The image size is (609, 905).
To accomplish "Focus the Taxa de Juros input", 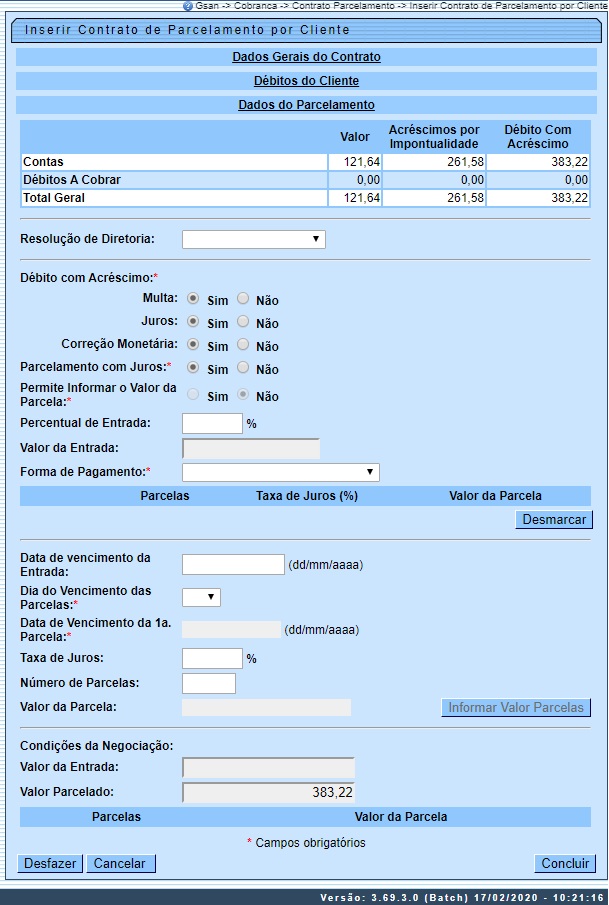I will [x=212, y=658].
